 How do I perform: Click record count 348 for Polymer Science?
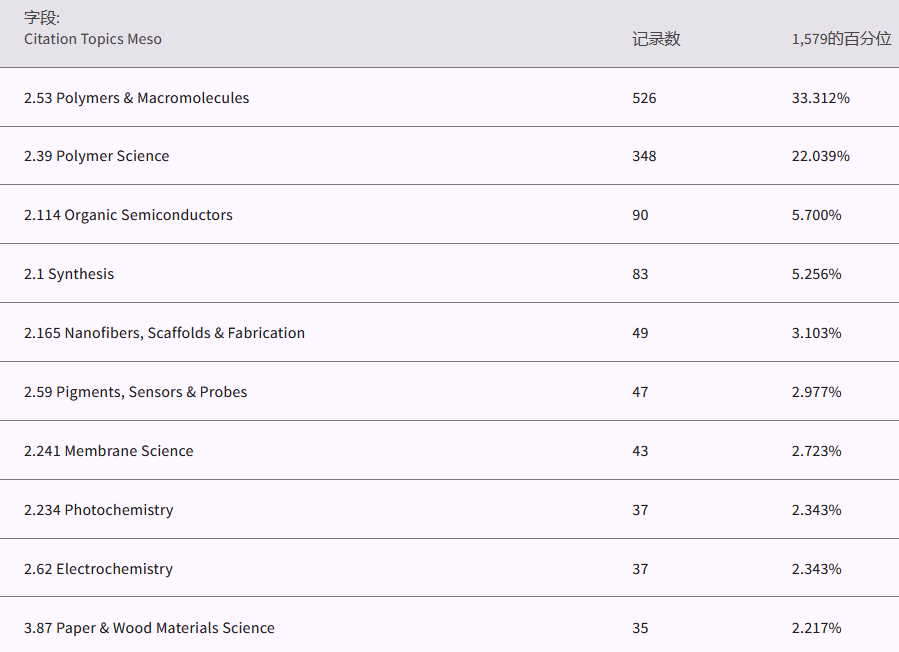tap(644, 156)
